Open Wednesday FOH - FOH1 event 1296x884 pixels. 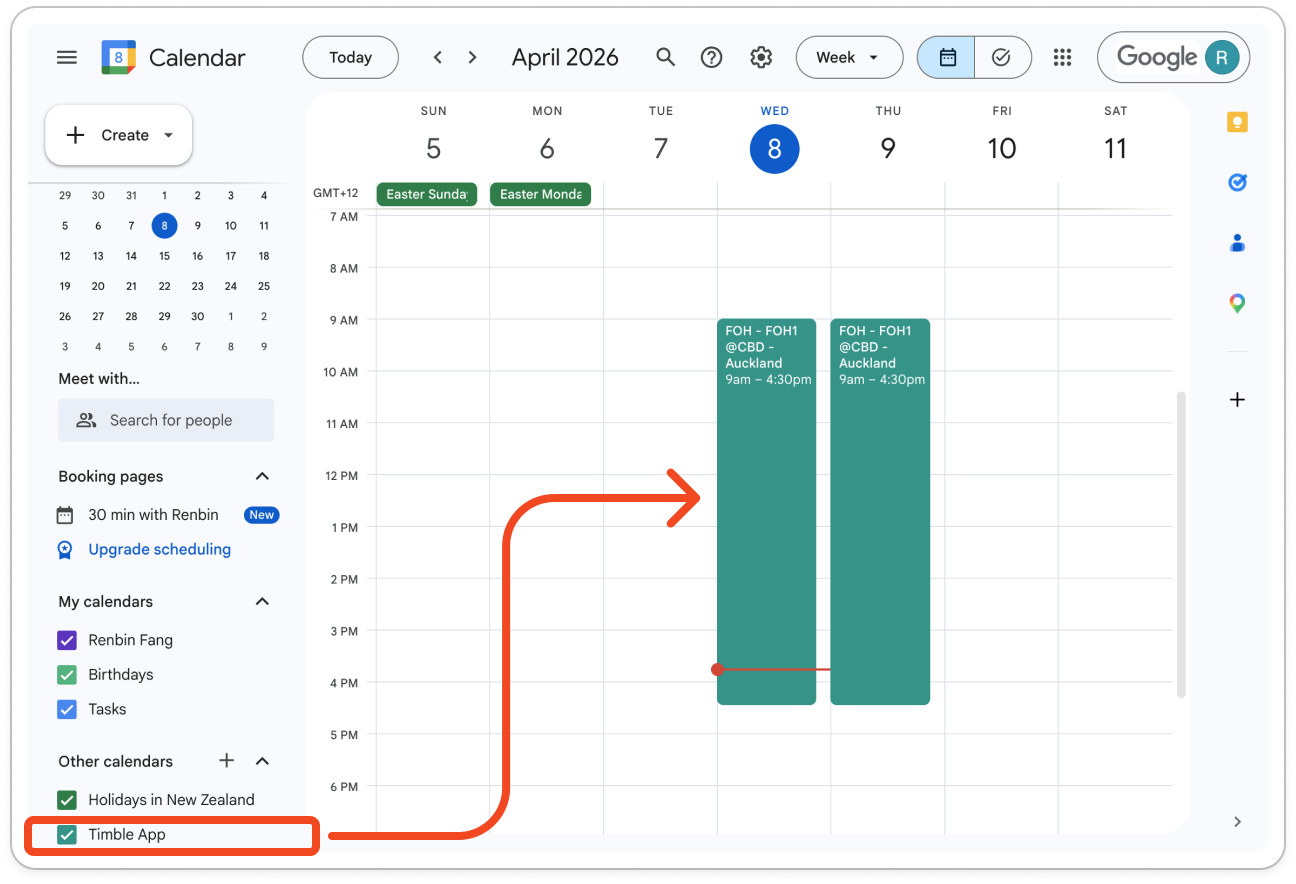[x=766, y=511]
